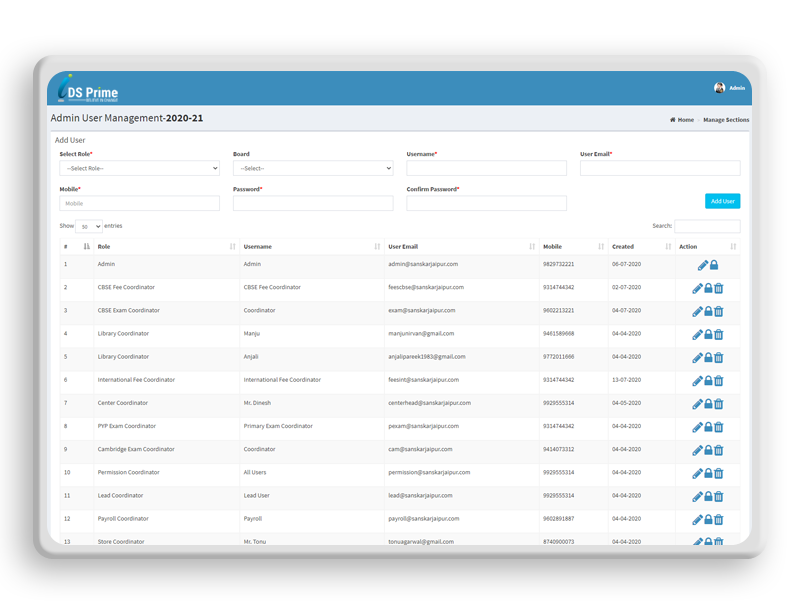Viewport: 800px width, 613px height.
Task: Delete the Permission Coordinator row
Action: pyautogui.click(x=719, y=473)
